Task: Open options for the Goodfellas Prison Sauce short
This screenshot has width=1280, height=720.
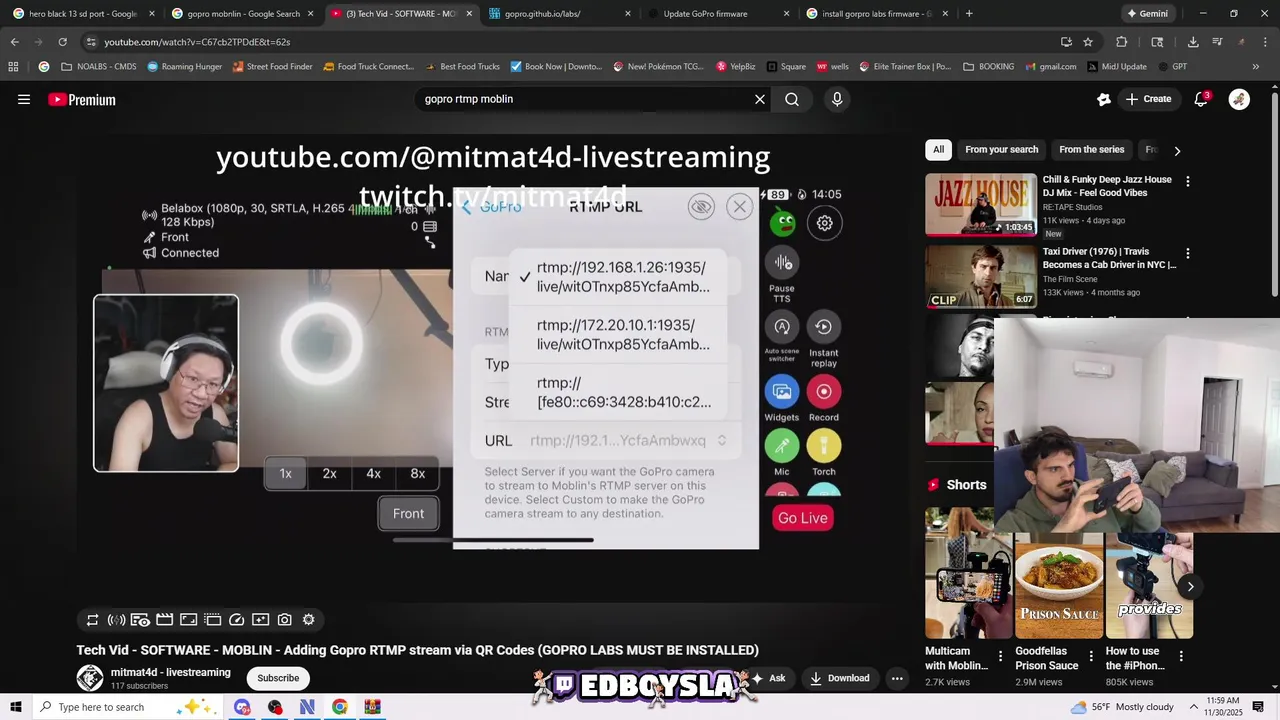Action: point(1091,657)
